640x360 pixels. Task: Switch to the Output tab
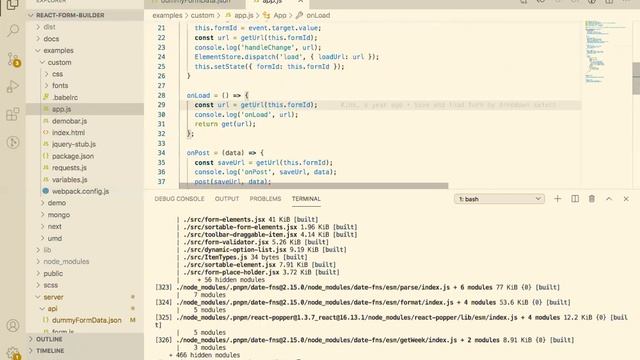227,199
